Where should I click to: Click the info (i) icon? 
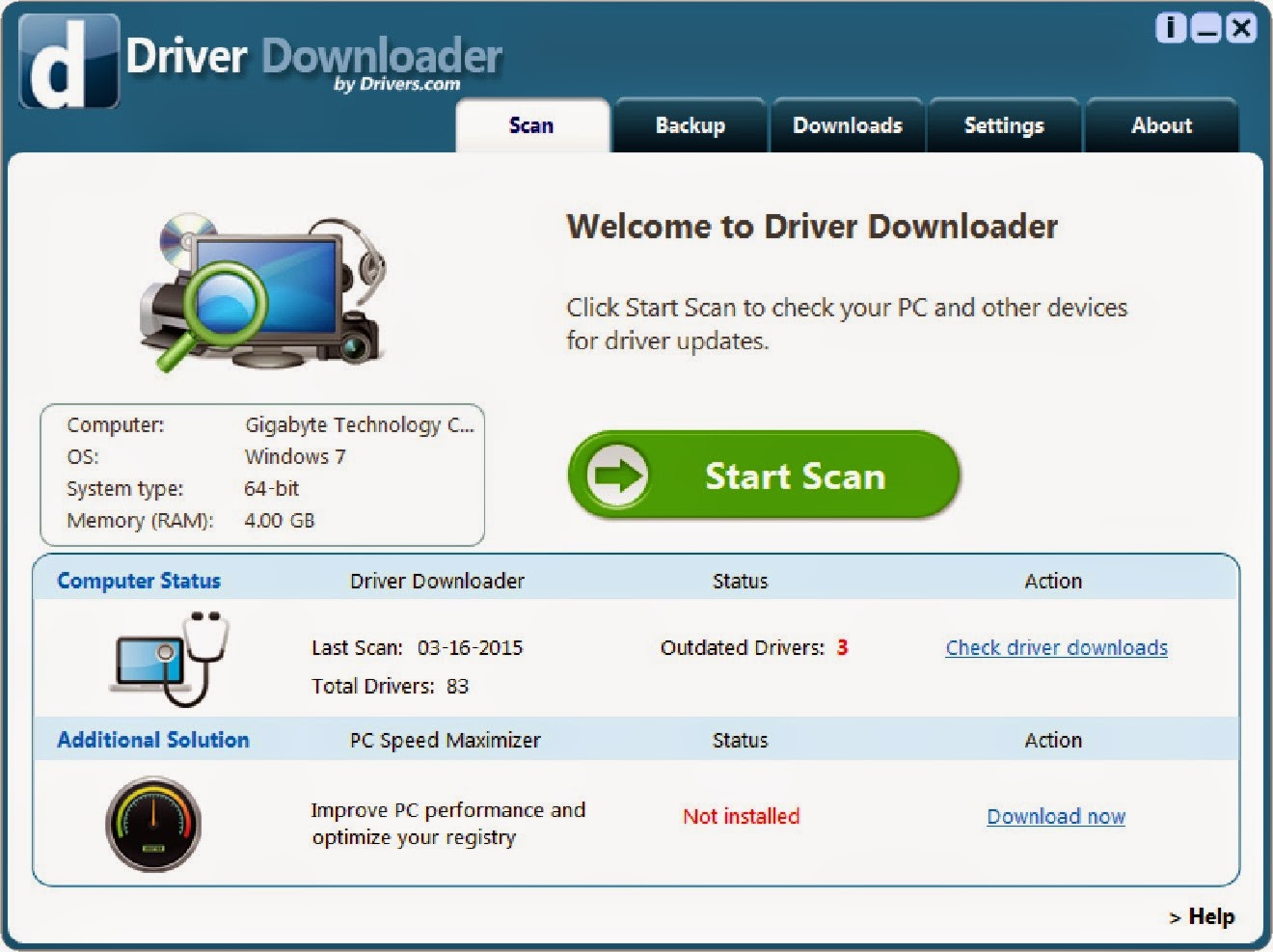1170,29
